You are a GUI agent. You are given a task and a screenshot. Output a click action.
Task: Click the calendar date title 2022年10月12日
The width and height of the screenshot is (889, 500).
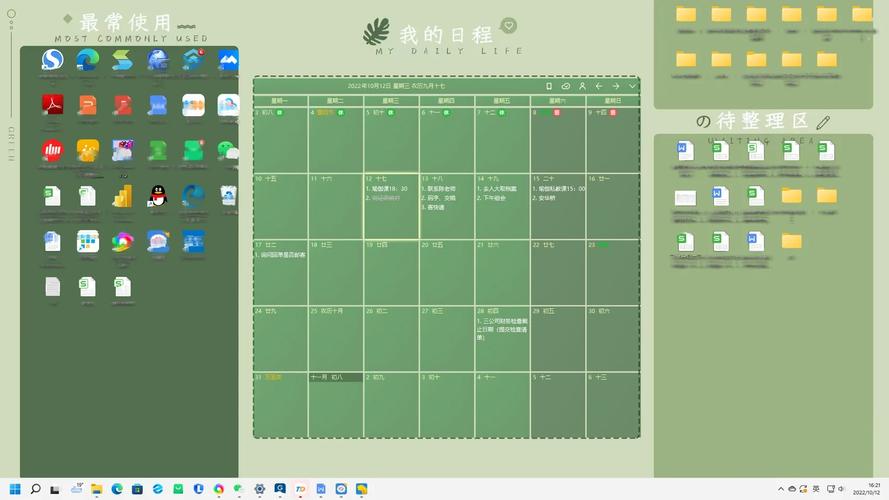click(x=396, y=86)
